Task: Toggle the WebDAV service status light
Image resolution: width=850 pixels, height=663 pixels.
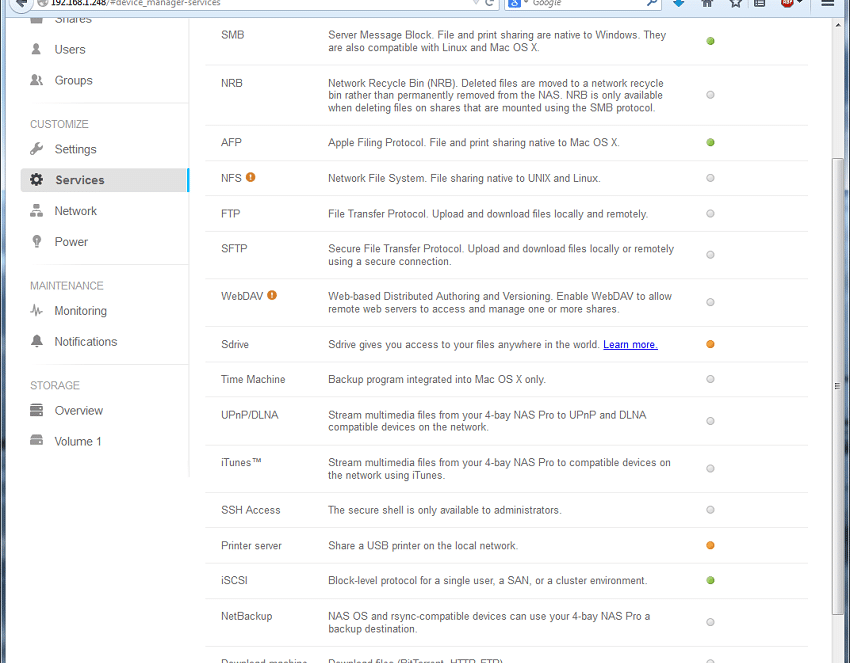Action: click(710, 302)
